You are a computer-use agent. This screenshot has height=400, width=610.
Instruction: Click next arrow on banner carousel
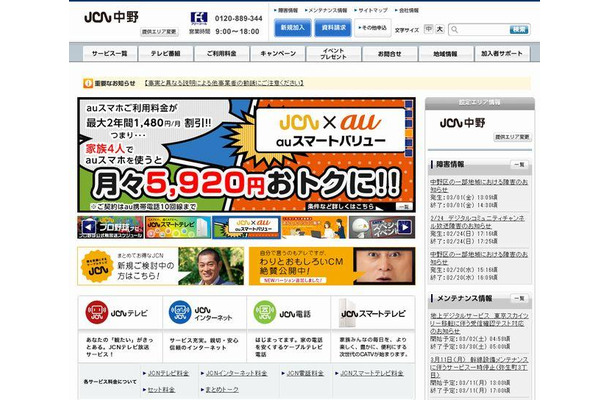(404, 227)
